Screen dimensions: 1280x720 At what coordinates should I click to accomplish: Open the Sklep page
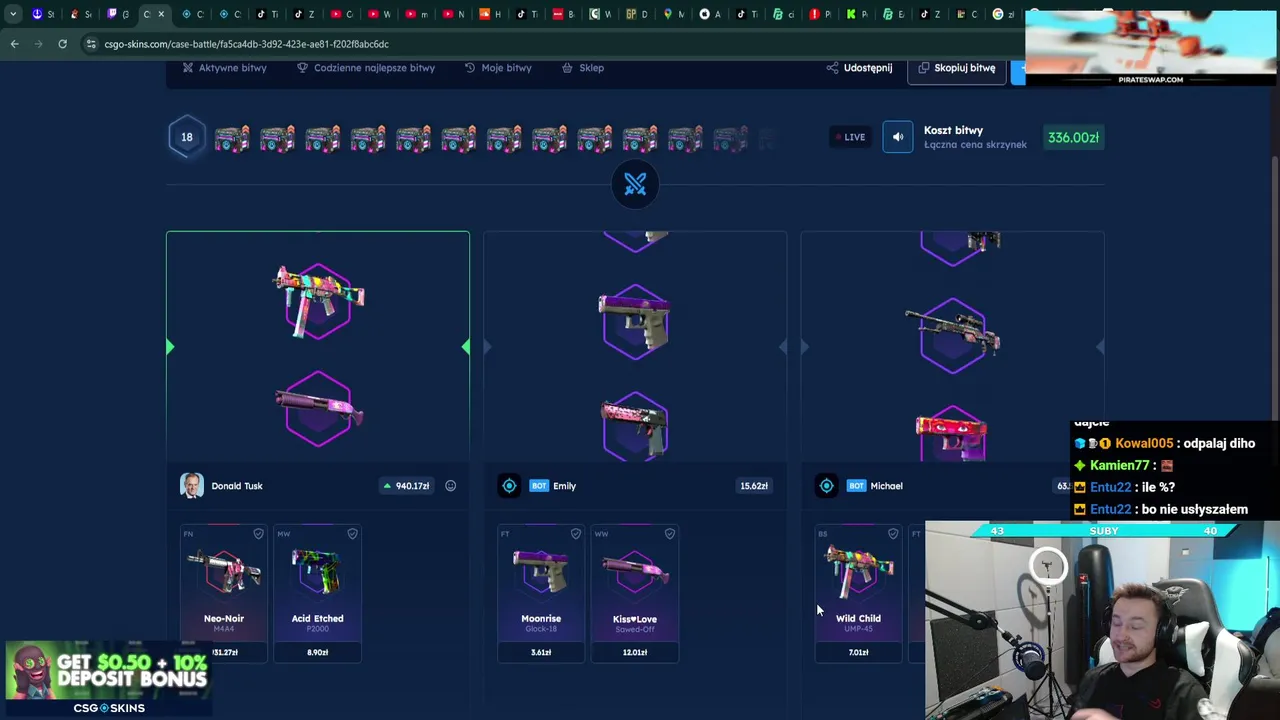click(x=583, y=68)
